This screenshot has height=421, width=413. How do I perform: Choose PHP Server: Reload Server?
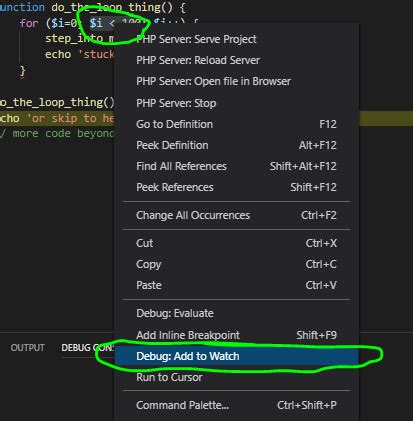236,60
